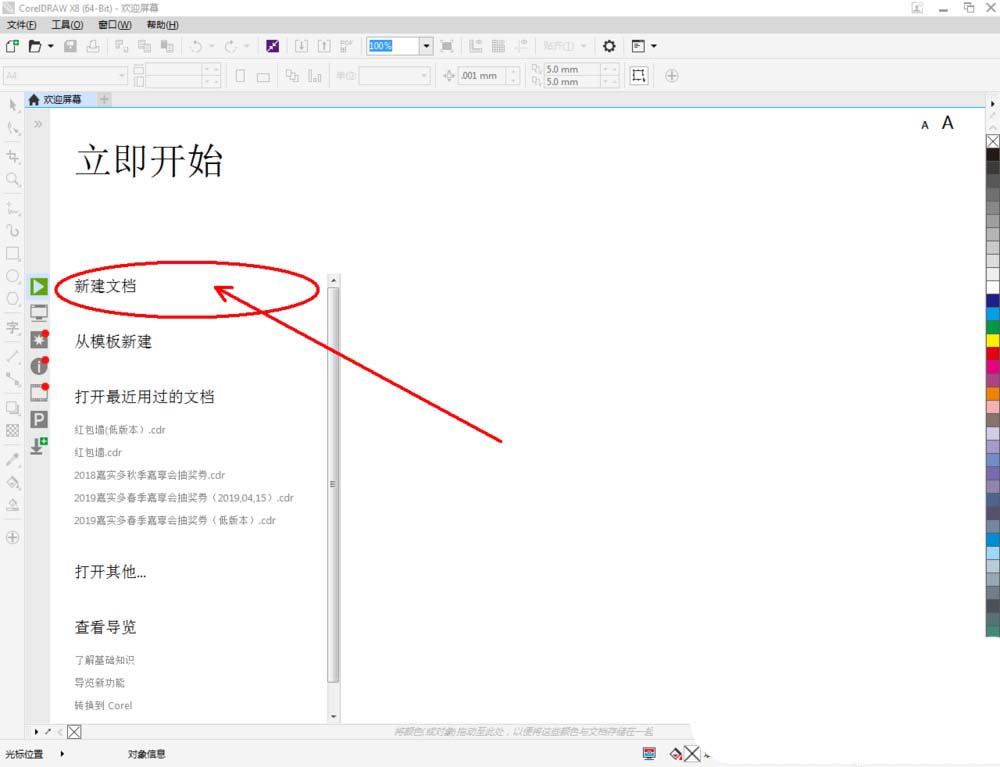Pick the red swatch in color palette
The width and height of the screenshot is (1000, 767).
992,353
